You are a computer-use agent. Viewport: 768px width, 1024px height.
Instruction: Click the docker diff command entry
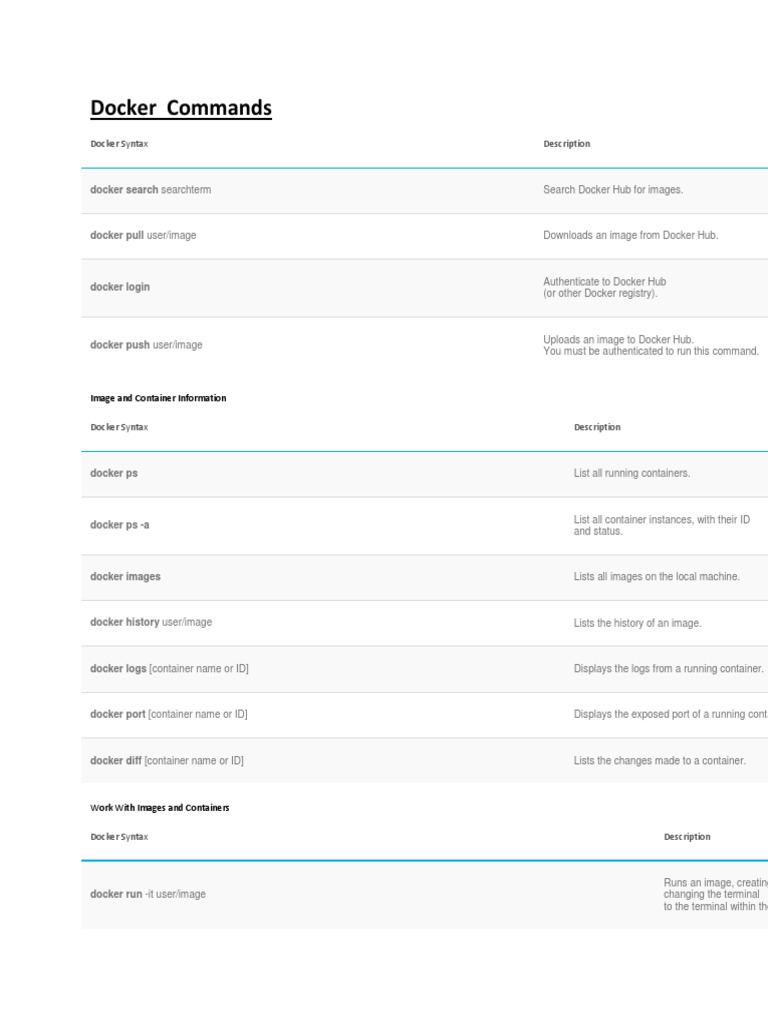[x=167, y=760]
